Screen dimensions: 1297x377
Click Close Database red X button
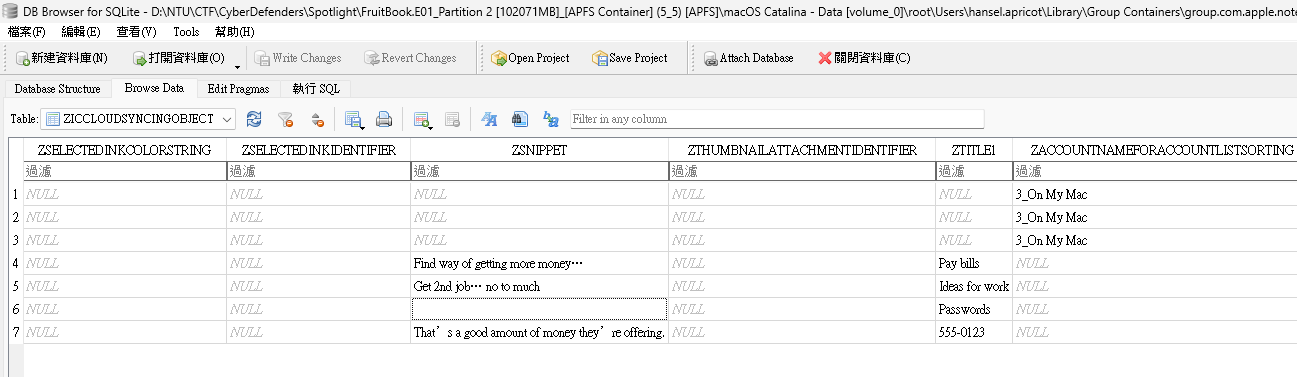pyautogui.click(x=864, y=58)
